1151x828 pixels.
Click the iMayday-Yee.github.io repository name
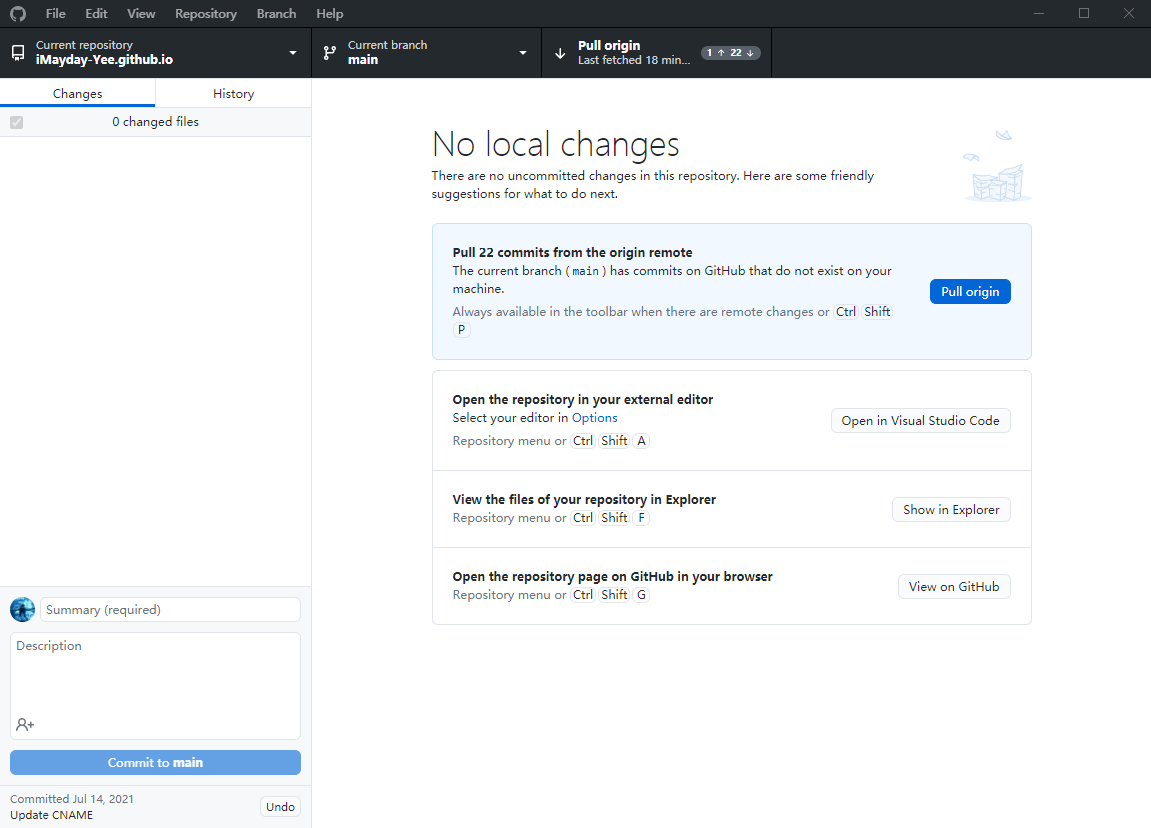pyautogui.click(x=104, y=60)
